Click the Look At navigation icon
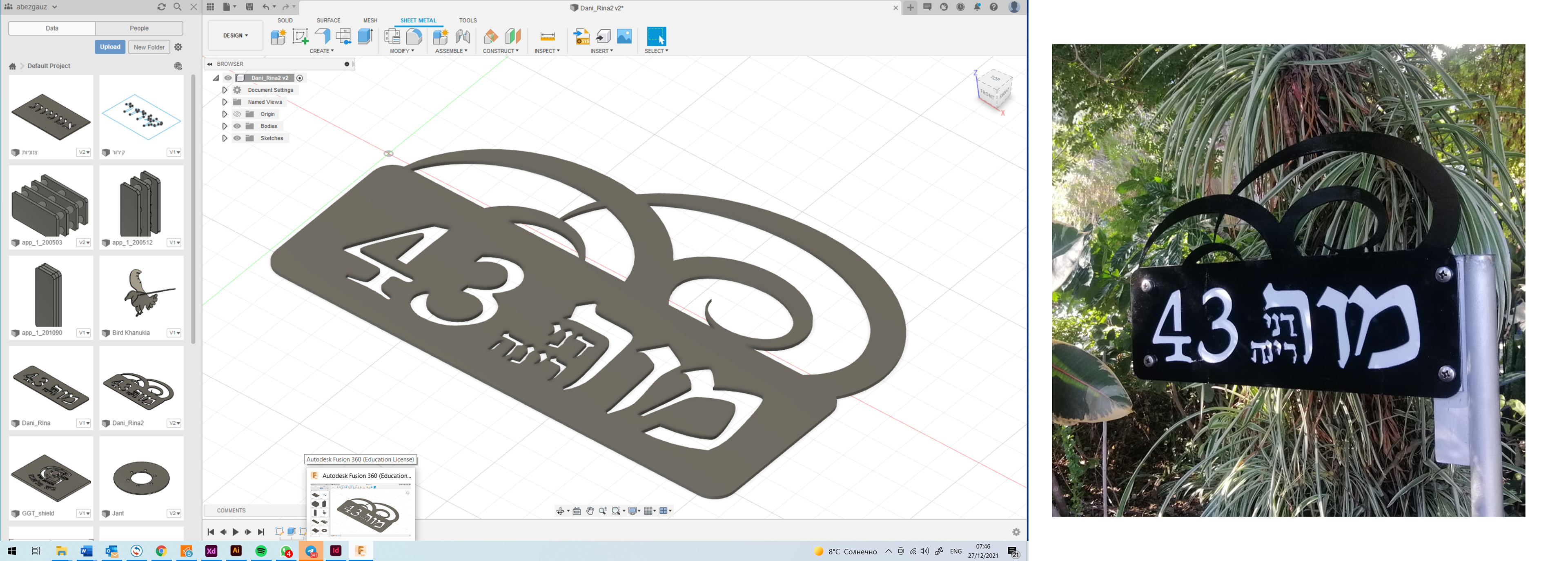Image resolution: width=1568 pixels, height=561 pixels. (x=577, y=511)
